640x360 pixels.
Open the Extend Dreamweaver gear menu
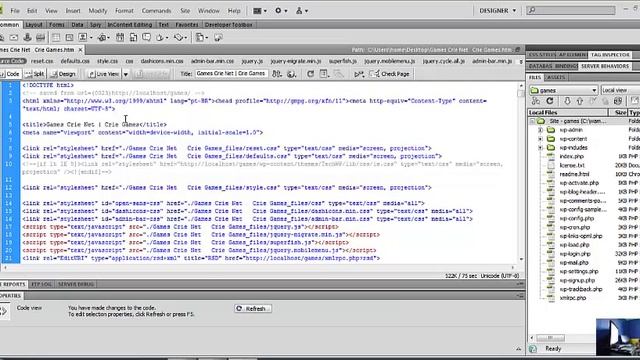(x=280, y=11)
